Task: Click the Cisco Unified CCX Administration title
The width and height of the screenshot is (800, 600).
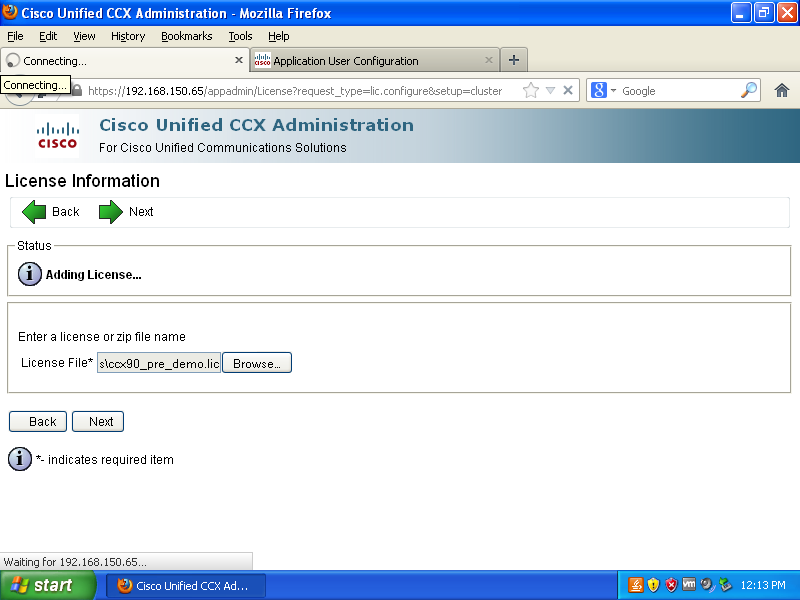Action: tap(257, 125)
